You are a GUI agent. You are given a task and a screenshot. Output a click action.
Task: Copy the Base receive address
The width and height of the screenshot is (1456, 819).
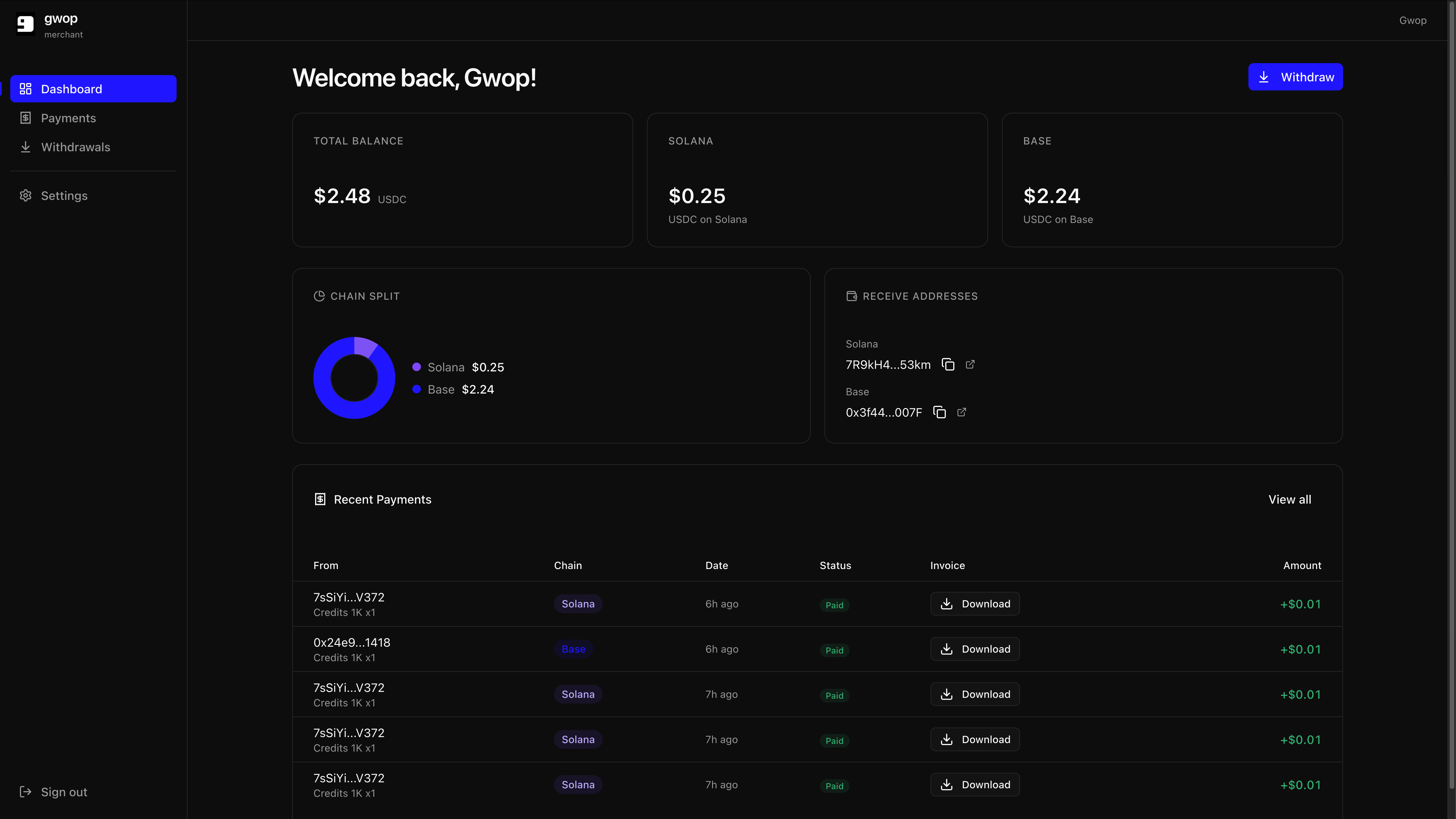(x=939, y=412)
